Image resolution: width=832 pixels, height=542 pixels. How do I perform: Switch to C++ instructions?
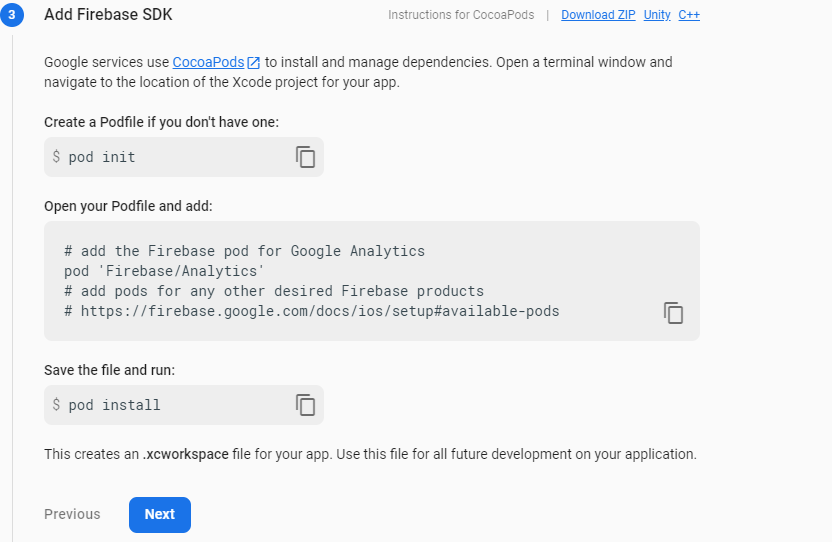689,15
